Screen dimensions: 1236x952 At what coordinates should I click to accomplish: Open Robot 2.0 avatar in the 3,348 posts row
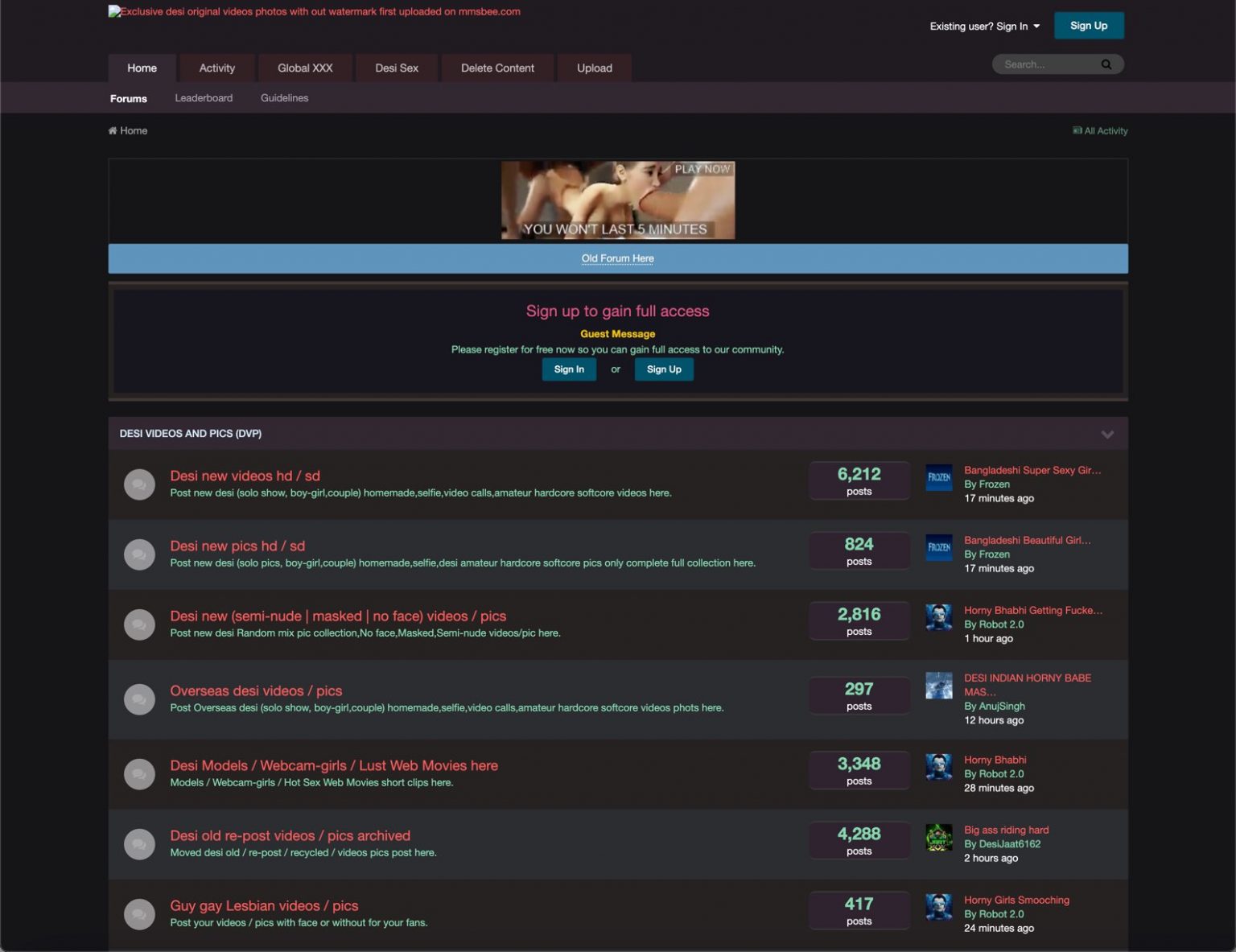click(x=939, y=767)
